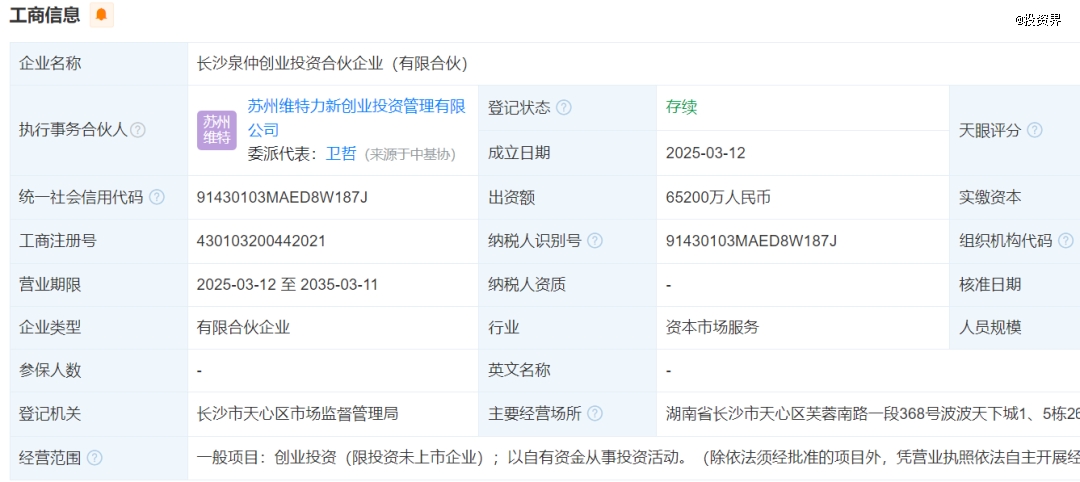Click the help icon next to 主要经营场所
This screenshot has height=482, width=1080.
[x=594, y=414]
